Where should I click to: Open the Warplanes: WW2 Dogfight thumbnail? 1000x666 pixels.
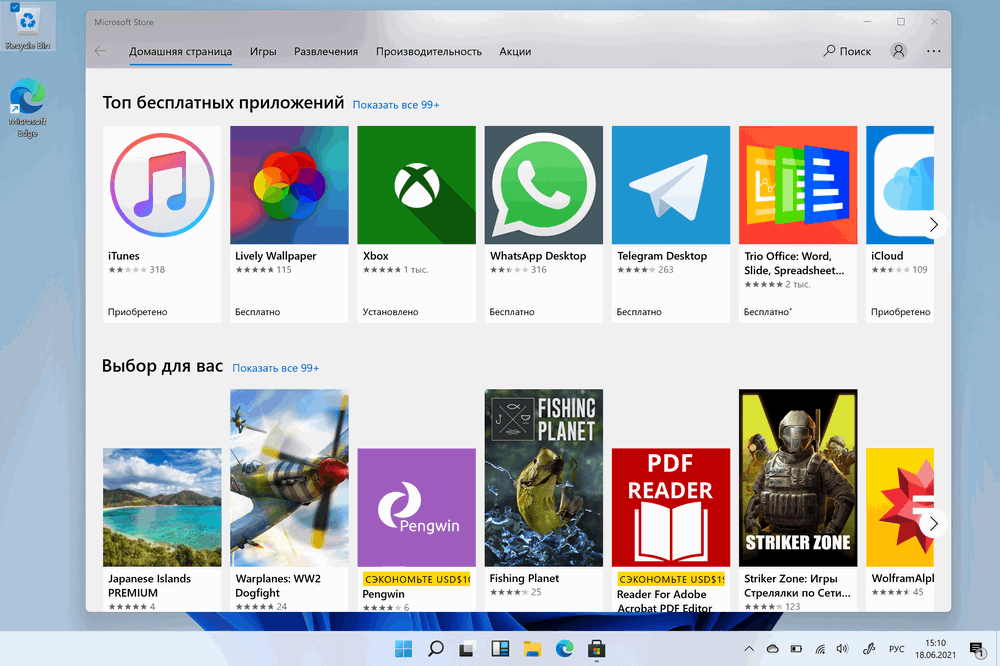click(x=289, y=478)
